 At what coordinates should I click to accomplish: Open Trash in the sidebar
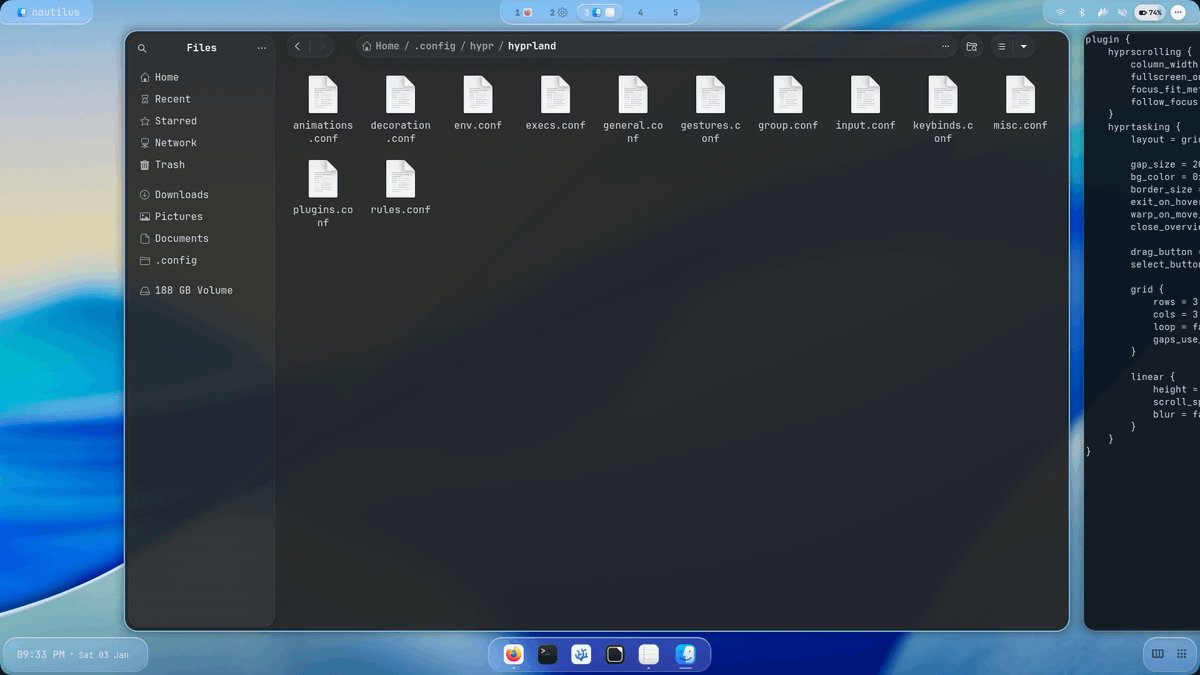[201, 165]
